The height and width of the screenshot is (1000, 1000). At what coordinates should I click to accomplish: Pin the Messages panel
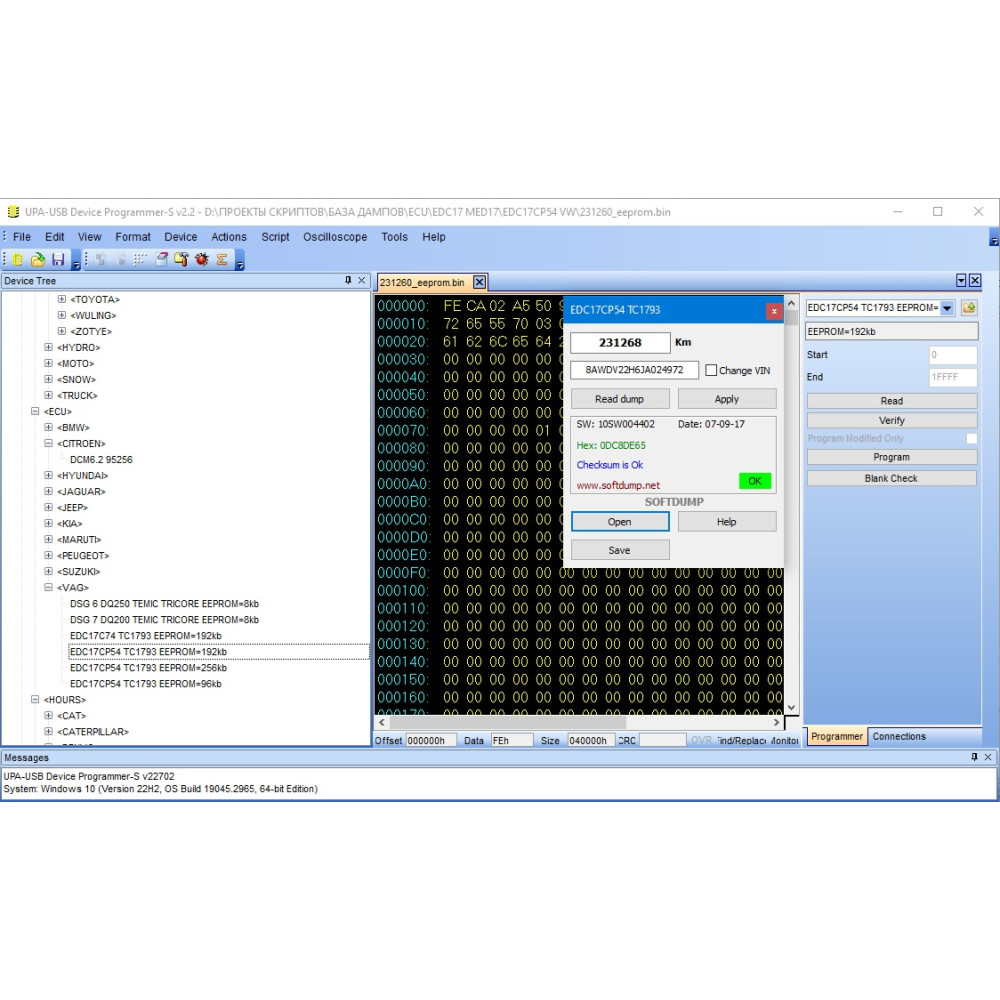pyautogui.click(x=974, y=757)
